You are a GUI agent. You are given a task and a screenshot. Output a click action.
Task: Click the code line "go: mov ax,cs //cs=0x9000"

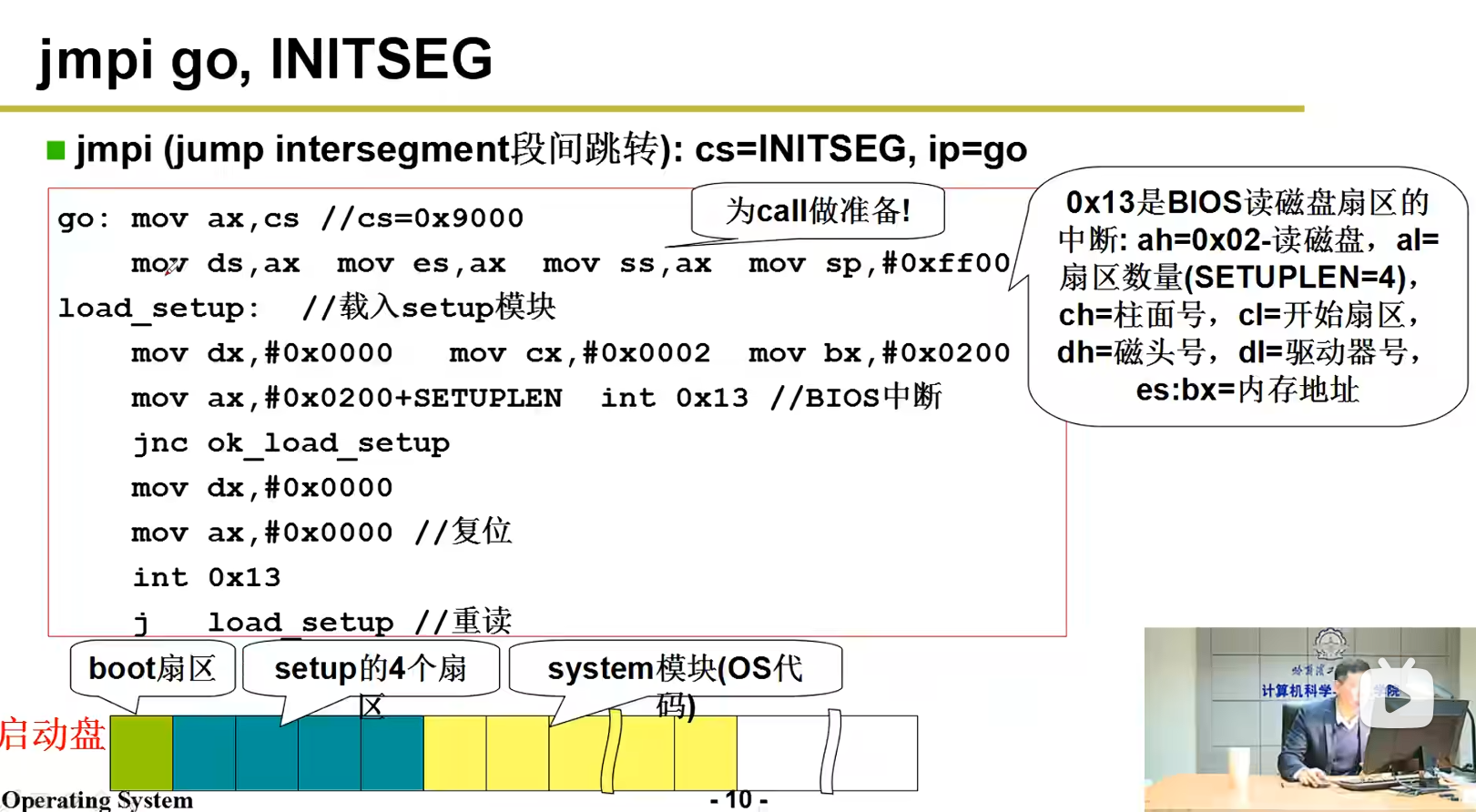290,218
